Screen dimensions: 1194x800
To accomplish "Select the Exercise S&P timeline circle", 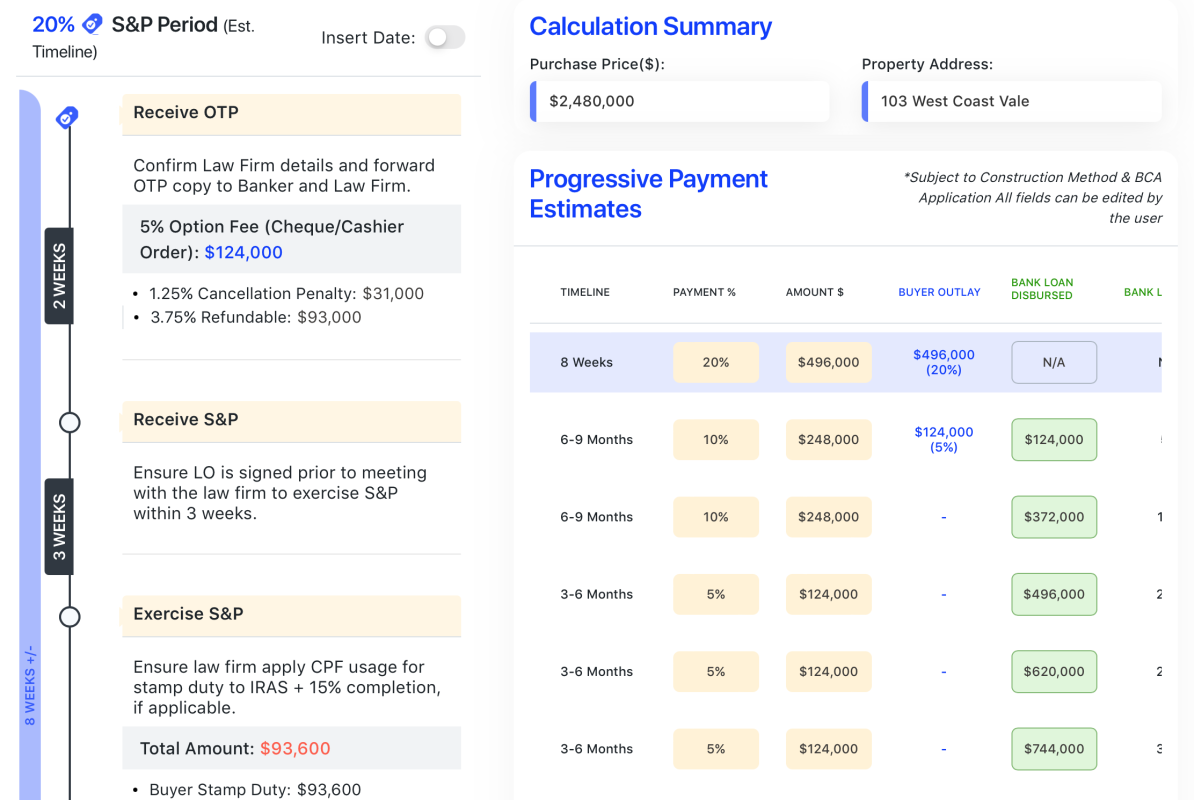I will 69,617.
